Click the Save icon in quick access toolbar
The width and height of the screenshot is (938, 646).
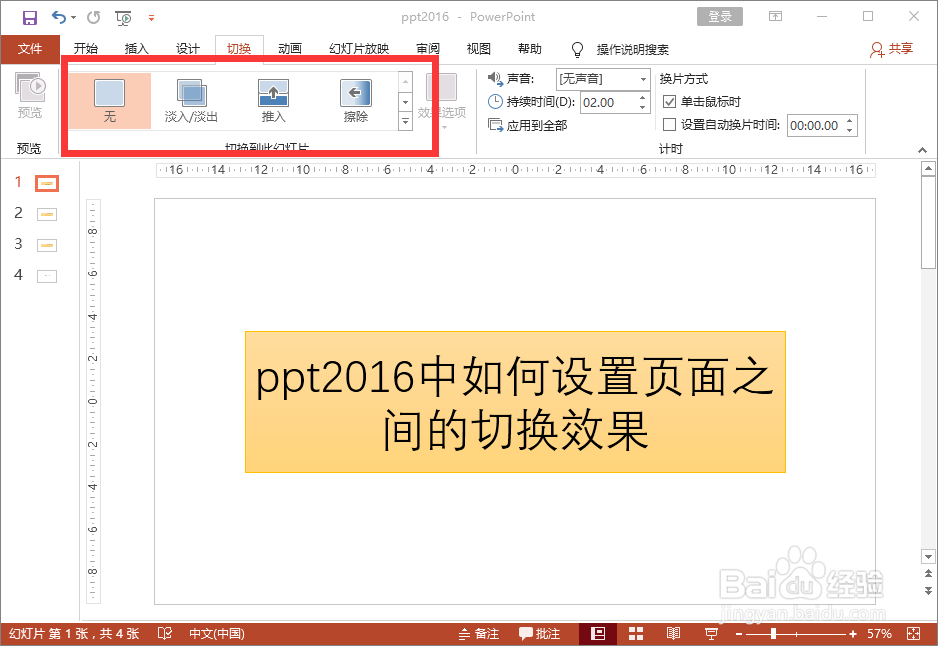click(29, 17)
